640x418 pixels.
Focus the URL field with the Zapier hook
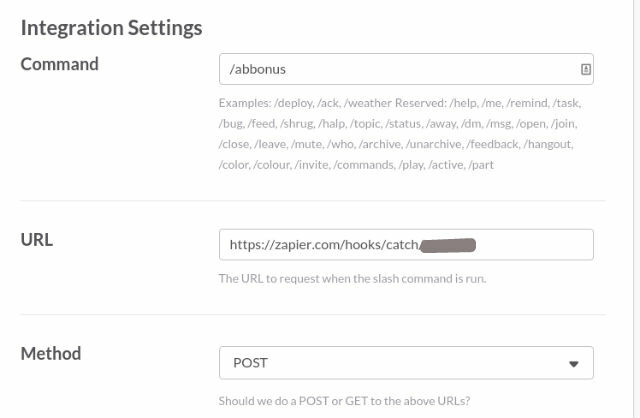406,245
